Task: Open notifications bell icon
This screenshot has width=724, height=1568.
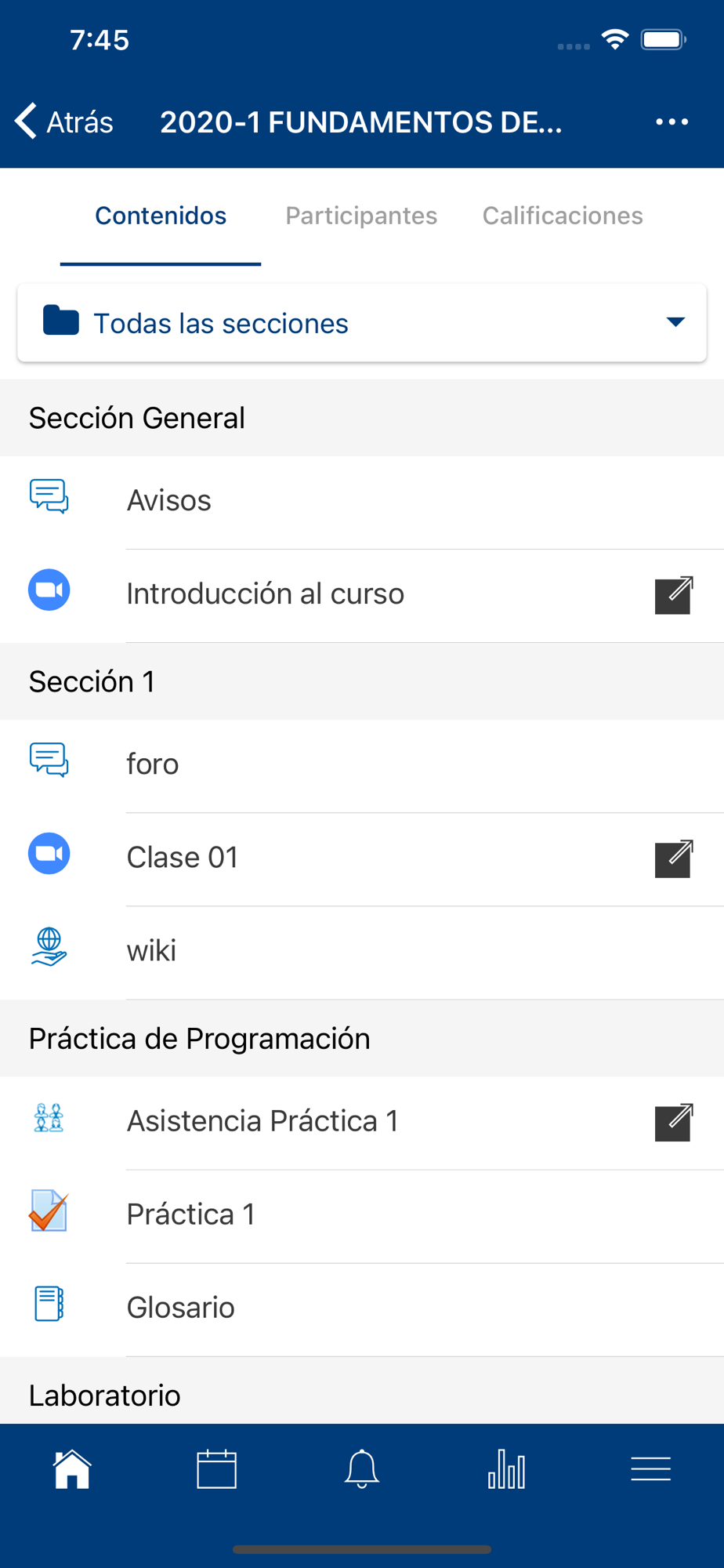Action: click(x=362, y=1468)
